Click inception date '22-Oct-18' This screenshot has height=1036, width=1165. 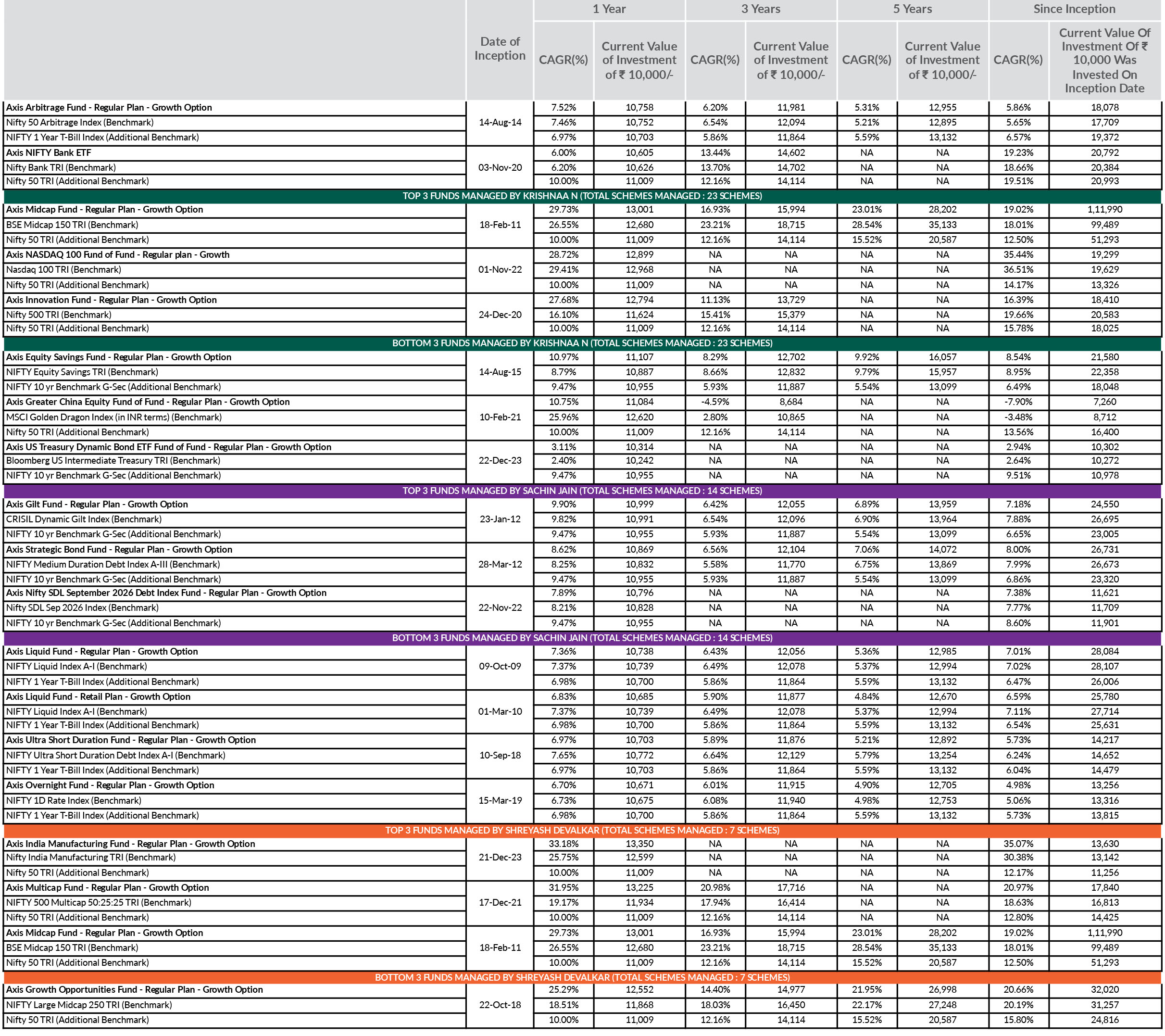[500, 1005]
